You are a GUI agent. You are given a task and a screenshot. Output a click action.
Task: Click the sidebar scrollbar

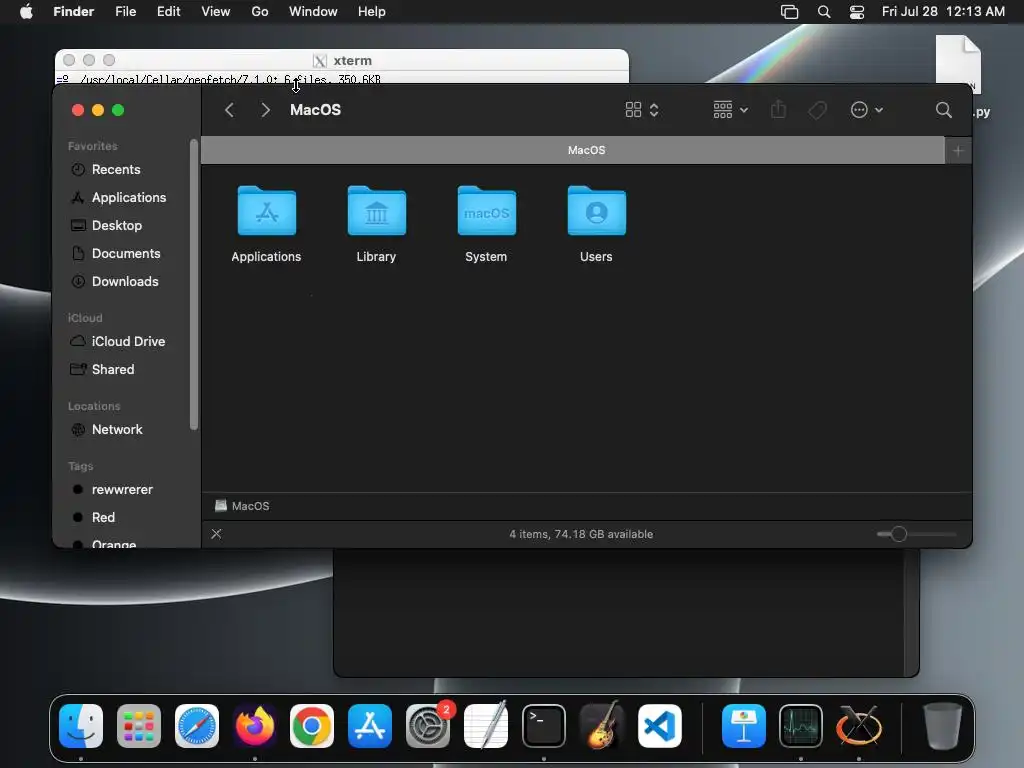193,285
